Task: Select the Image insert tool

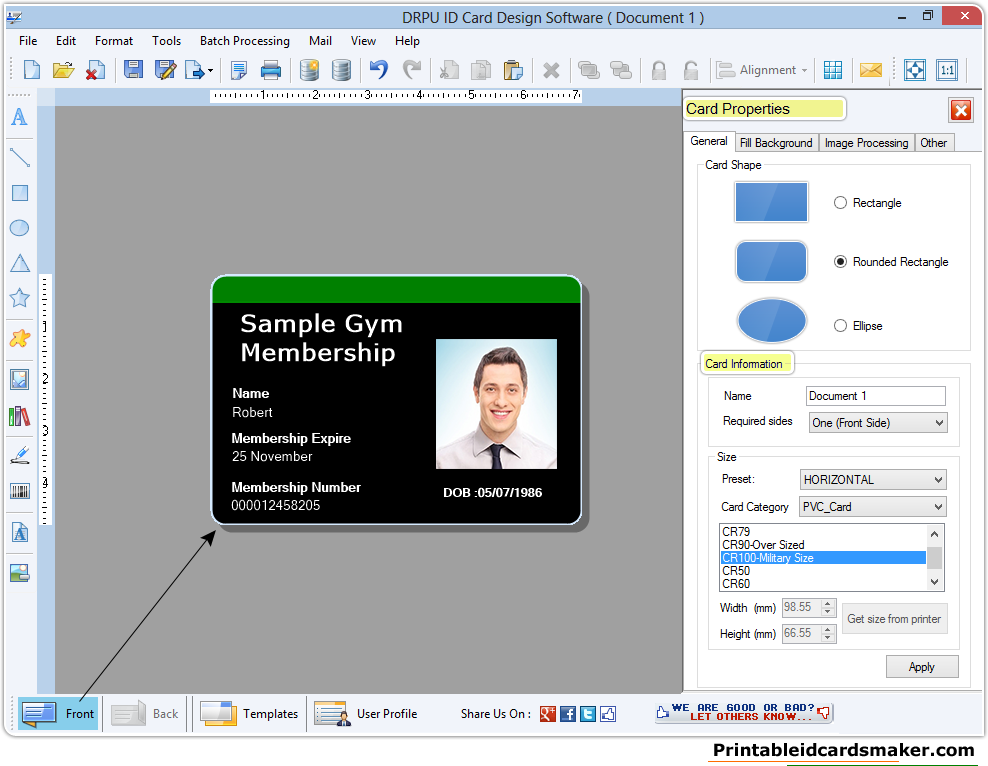Action: pyautogui.click(x=20, y=379)
